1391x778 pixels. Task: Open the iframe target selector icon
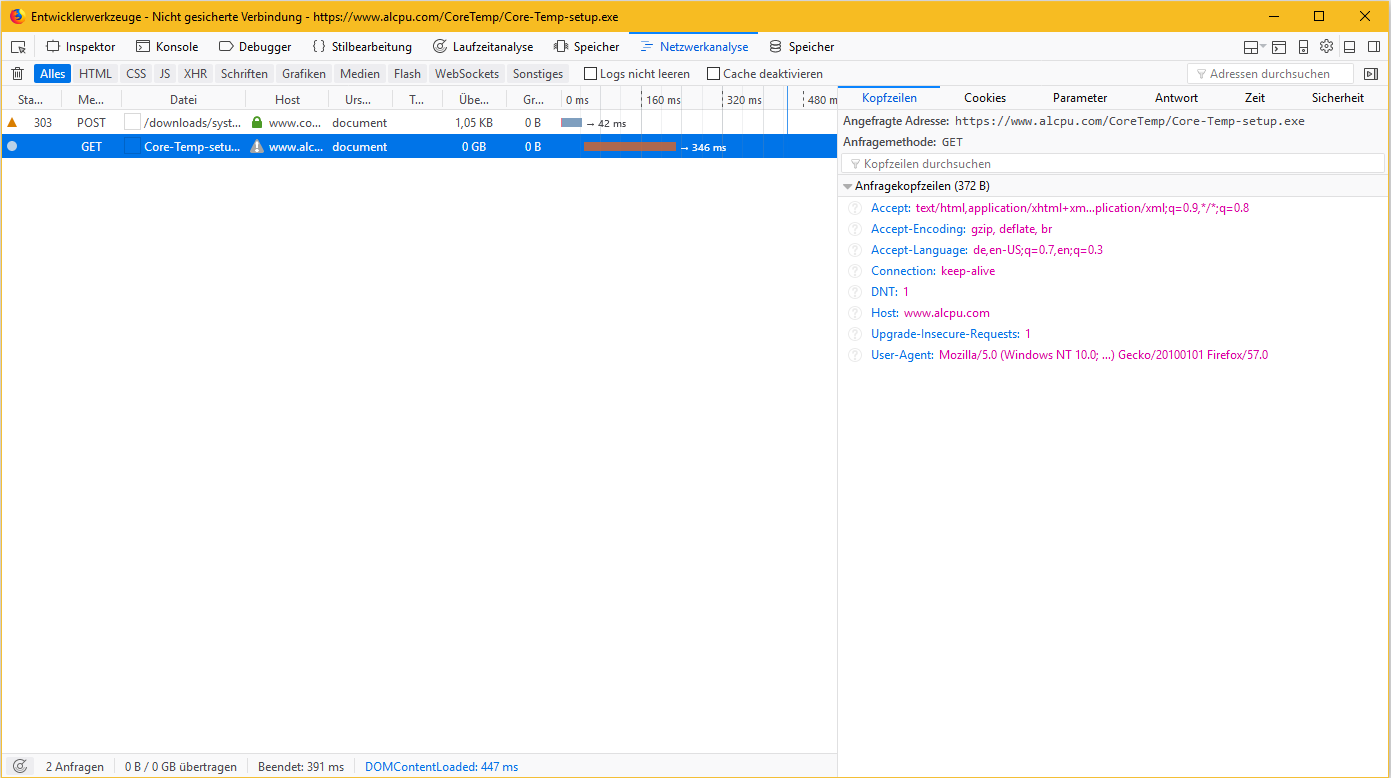pyautogui.click(x=1250, y=47)
